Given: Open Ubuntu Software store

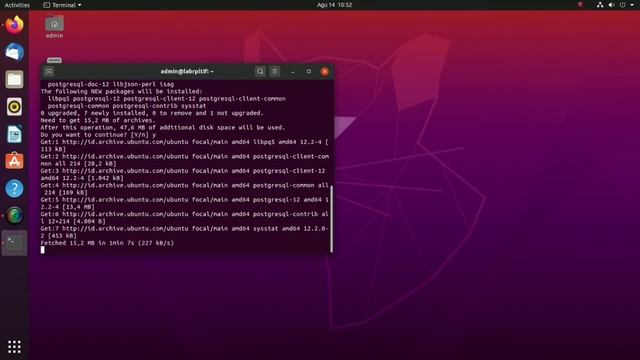Looking at the screenshot, I should [x=14, y=161].
